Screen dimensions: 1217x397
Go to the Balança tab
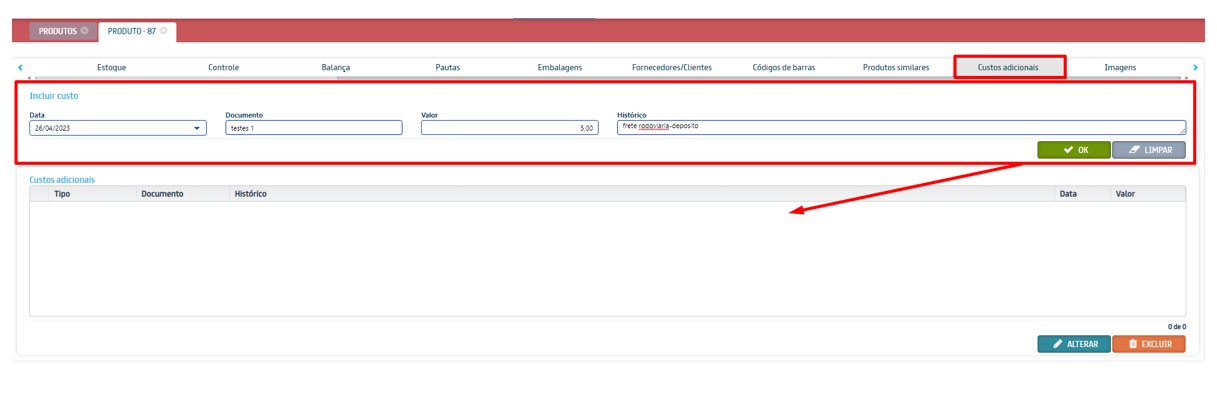336,67
